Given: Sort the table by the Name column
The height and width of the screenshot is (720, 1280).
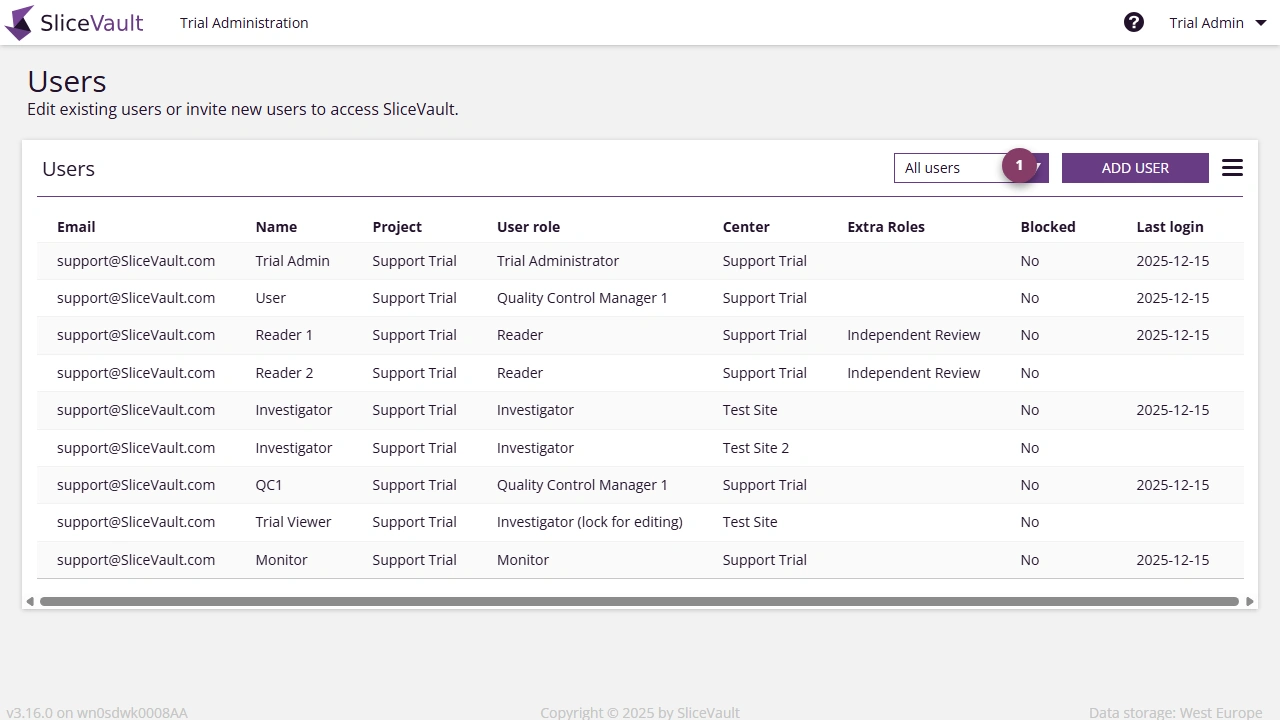Looking at the screenshot, I should pos(276,226).
